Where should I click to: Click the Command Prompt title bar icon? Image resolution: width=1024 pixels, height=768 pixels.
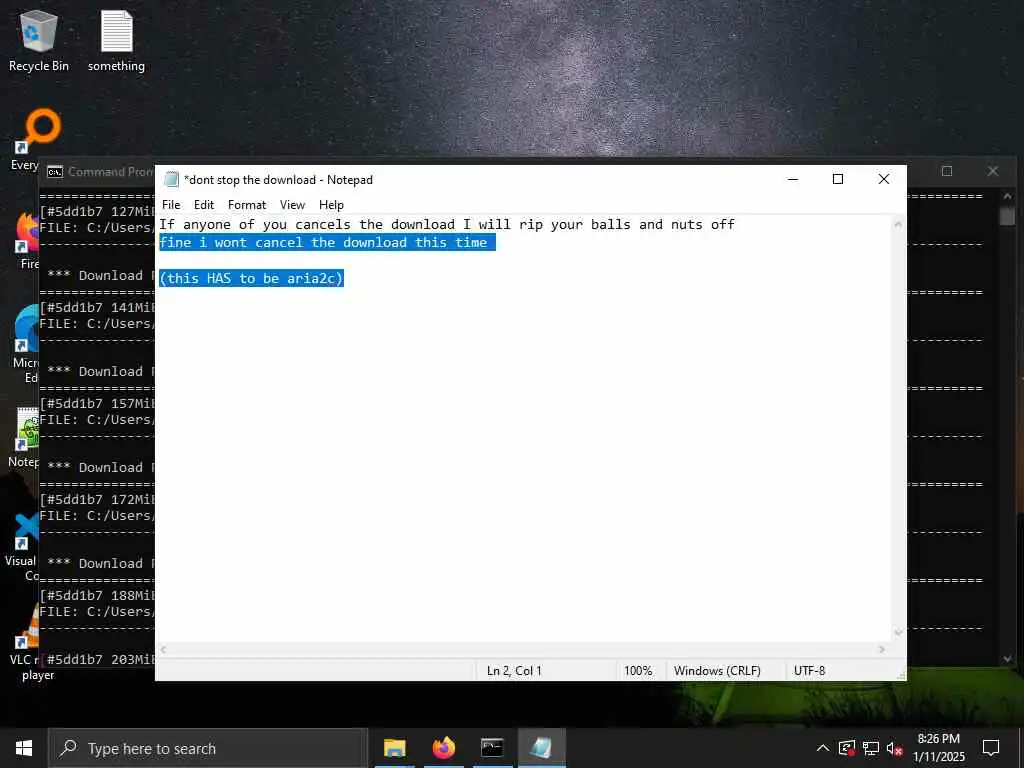[x=55, y=172]
